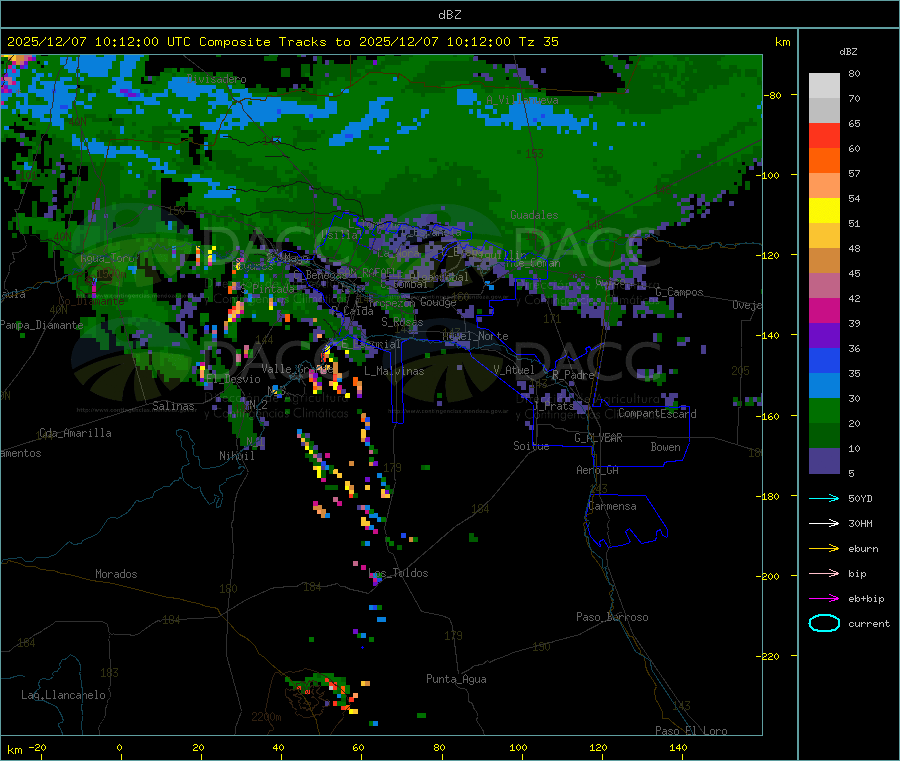Click the 'Pampa_Diamante' map label
This screenshot has height=761, width=900.
tap(41, 325)
